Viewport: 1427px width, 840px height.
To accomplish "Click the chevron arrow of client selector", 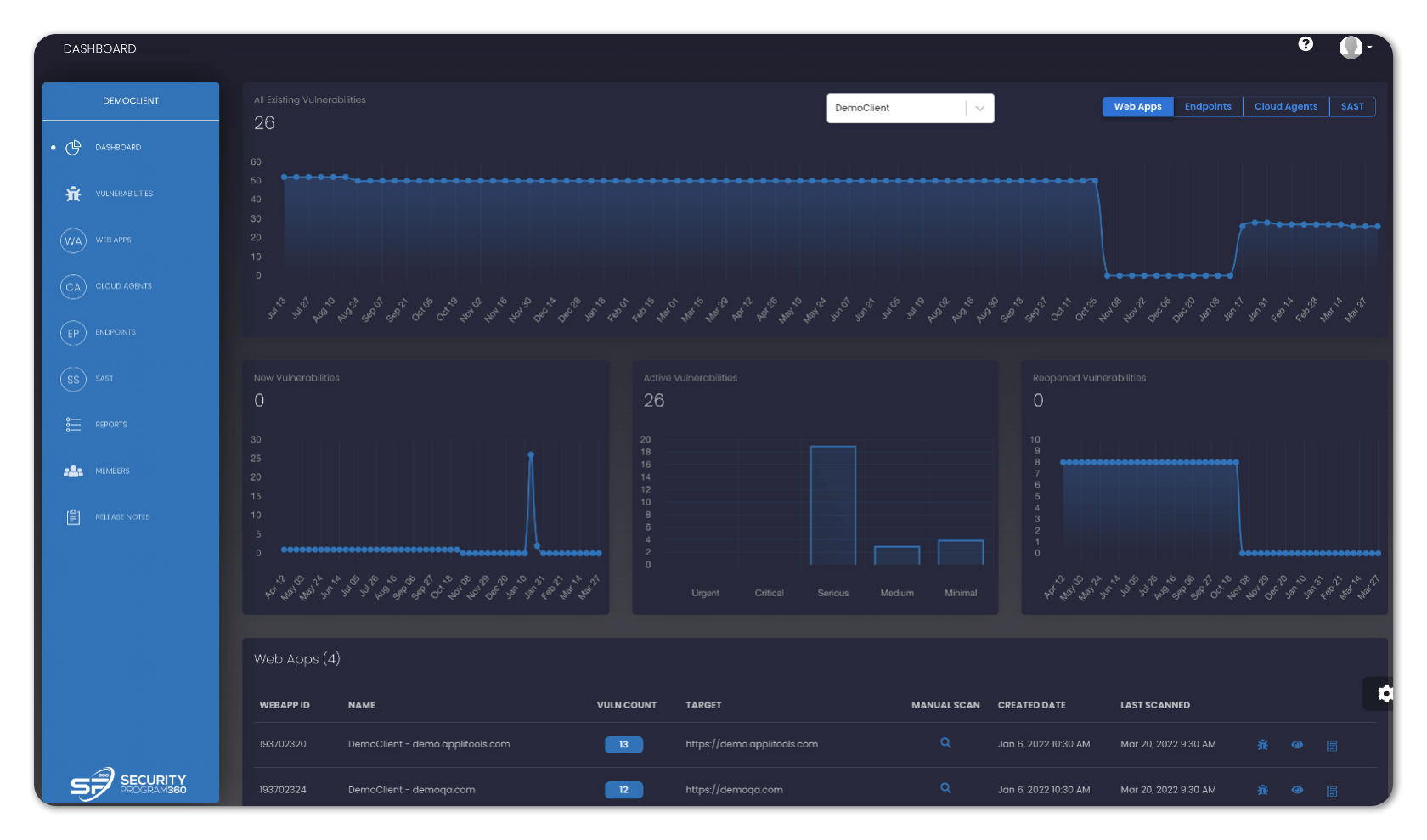I will pos(980,108).
